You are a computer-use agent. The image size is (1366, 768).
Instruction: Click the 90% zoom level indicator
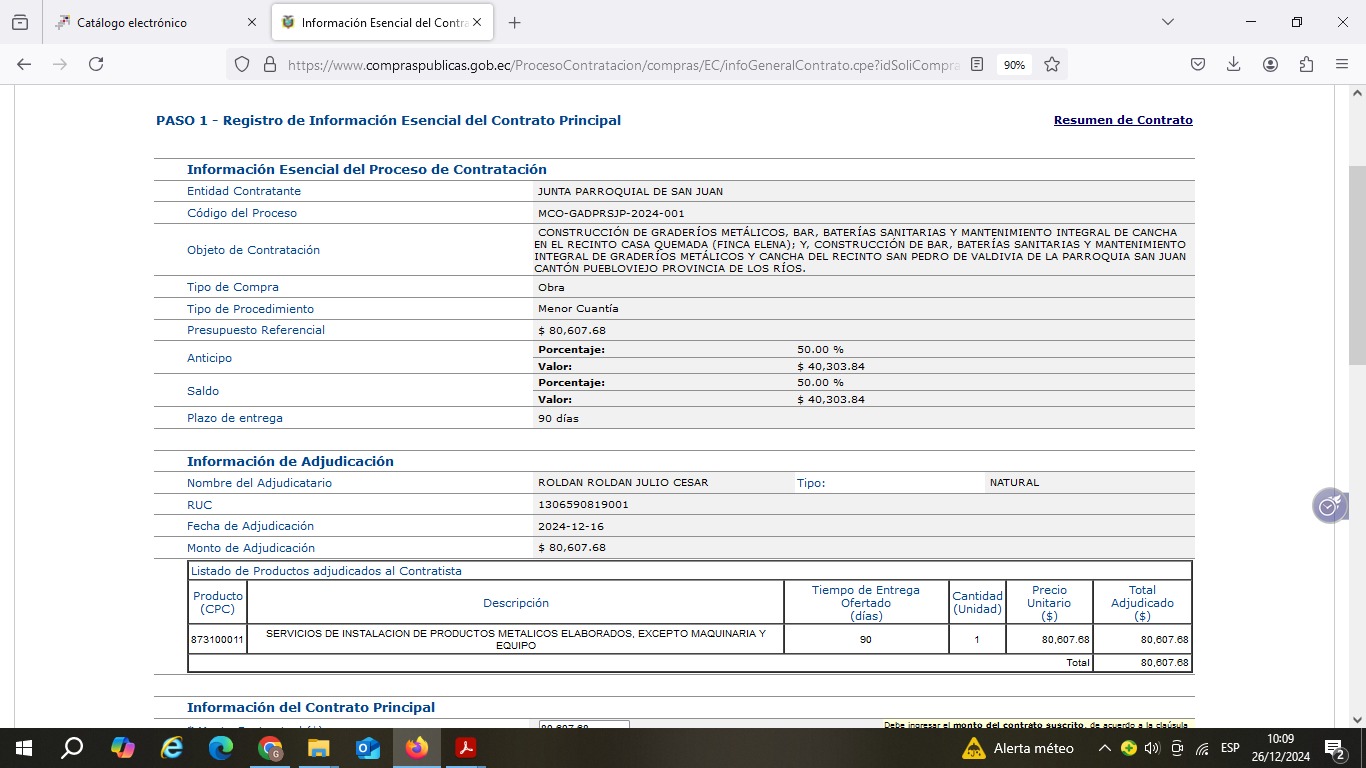1014,64
